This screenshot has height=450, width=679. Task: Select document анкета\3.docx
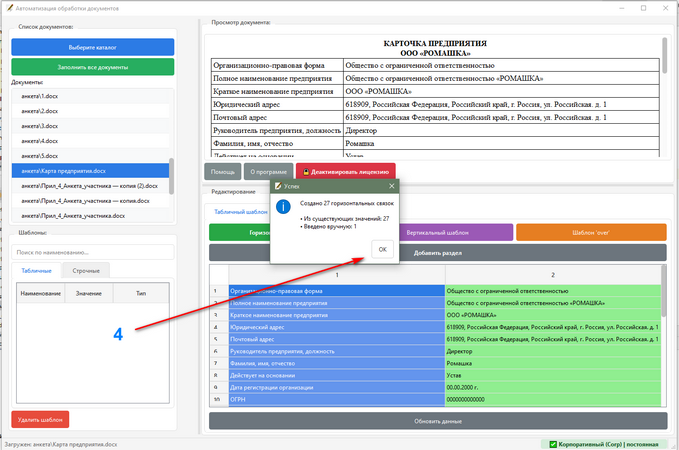pos(91,126)
